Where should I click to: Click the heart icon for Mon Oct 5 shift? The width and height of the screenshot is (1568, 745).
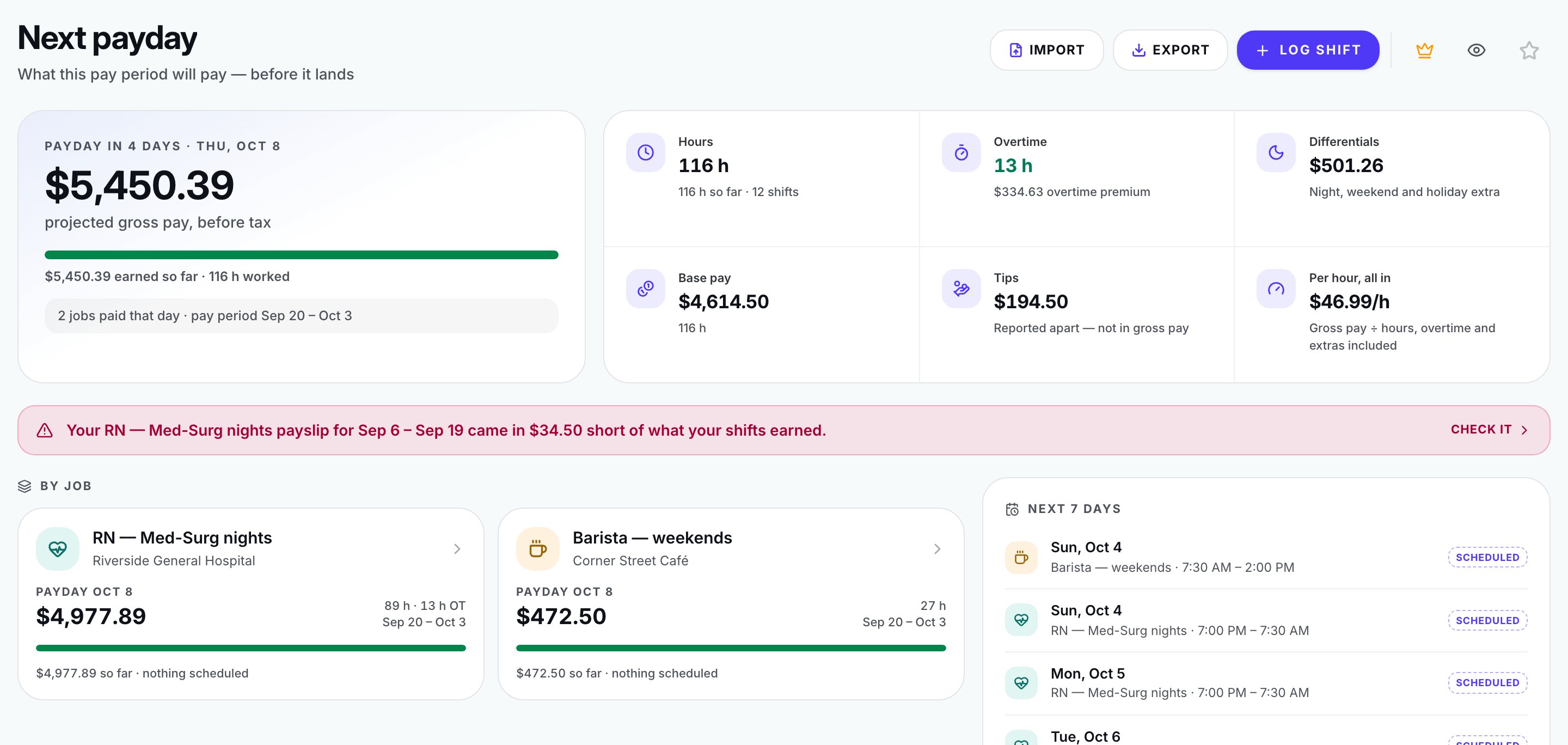[1021, 683]
